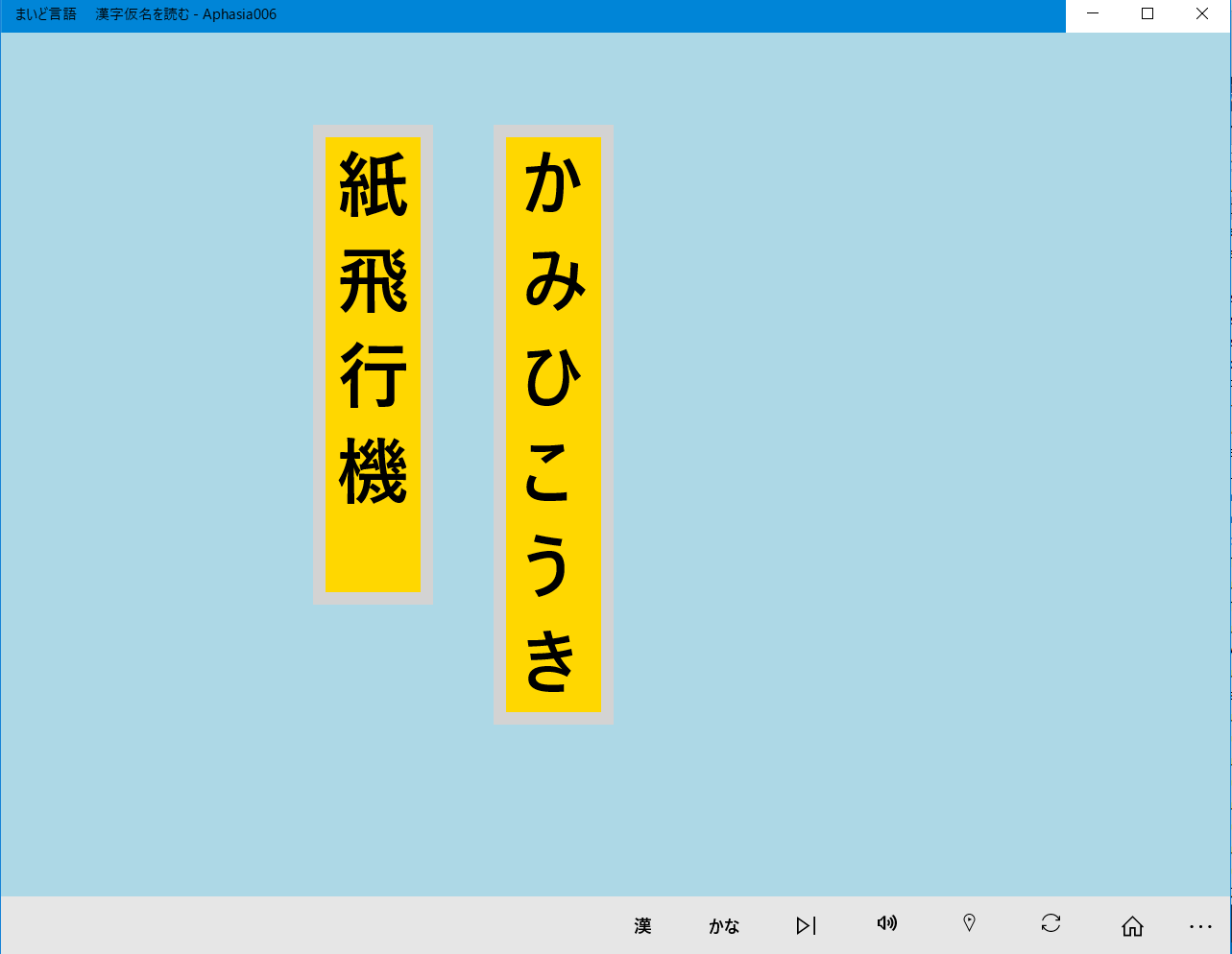
Task: Click the location pin icon
Action: [969, 923]
